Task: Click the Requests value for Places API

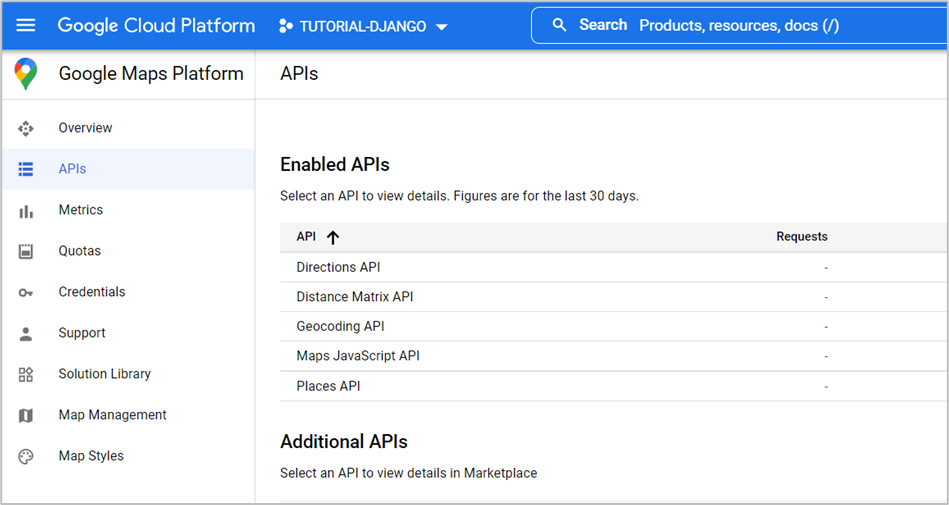Action: (x=826, y=386)
